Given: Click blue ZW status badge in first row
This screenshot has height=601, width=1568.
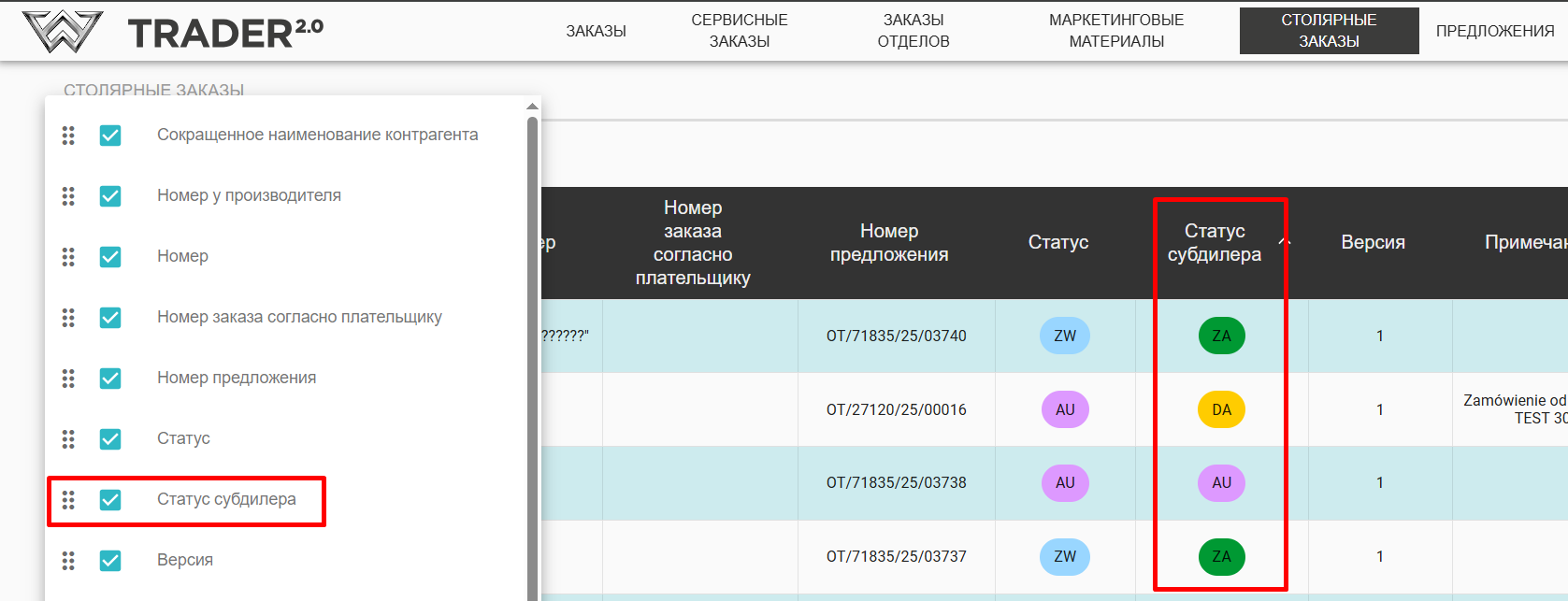Looking at the screenshot, I should [x=1064, y=336].
